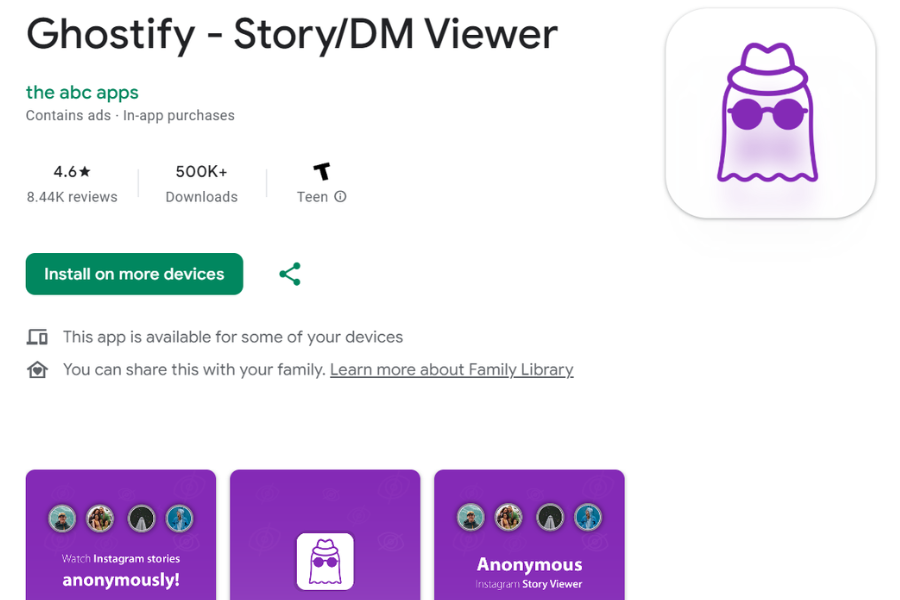
Task: Click the 500K+ downloads count
Action: (201, 172)
